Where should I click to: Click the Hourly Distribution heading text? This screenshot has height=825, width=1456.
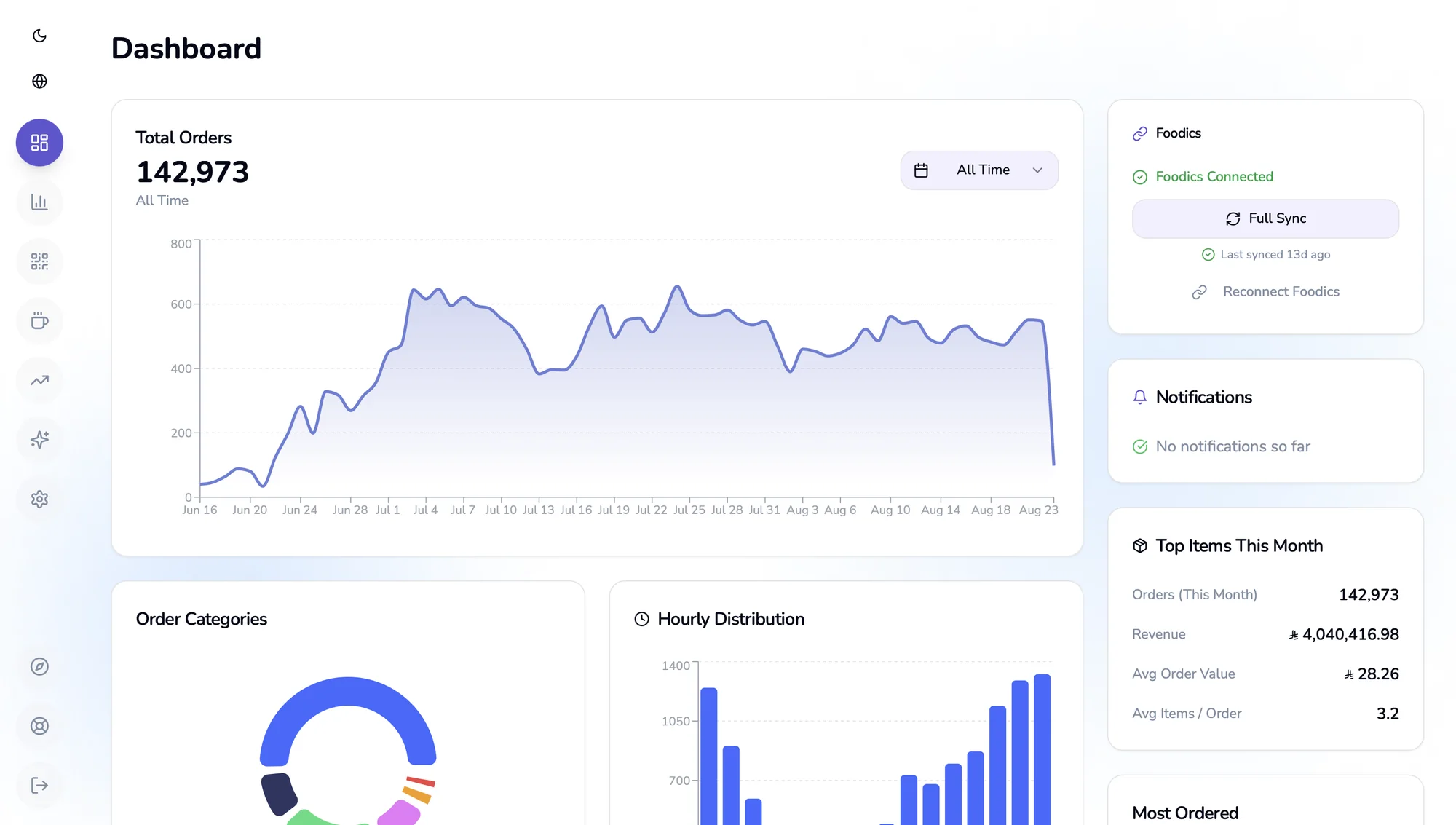coord(731,619)
